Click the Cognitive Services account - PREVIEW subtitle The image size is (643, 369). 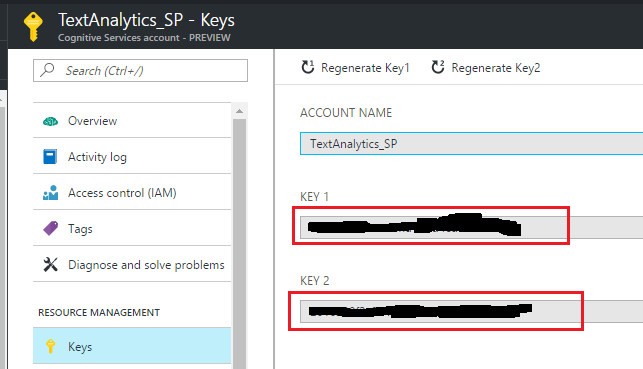tap(144, 38)
